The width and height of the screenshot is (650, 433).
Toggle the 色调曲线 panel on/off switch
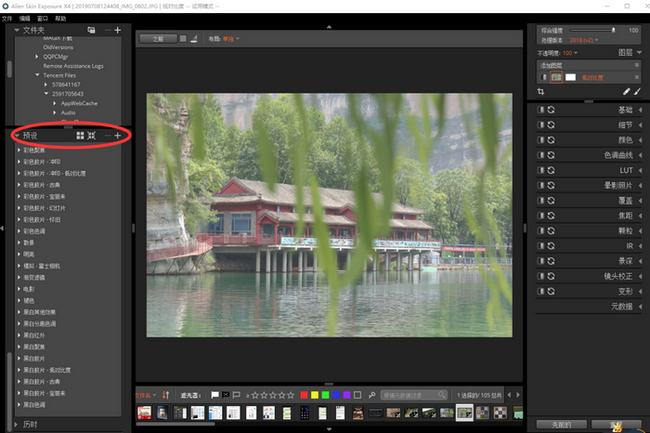click(541, 155)
